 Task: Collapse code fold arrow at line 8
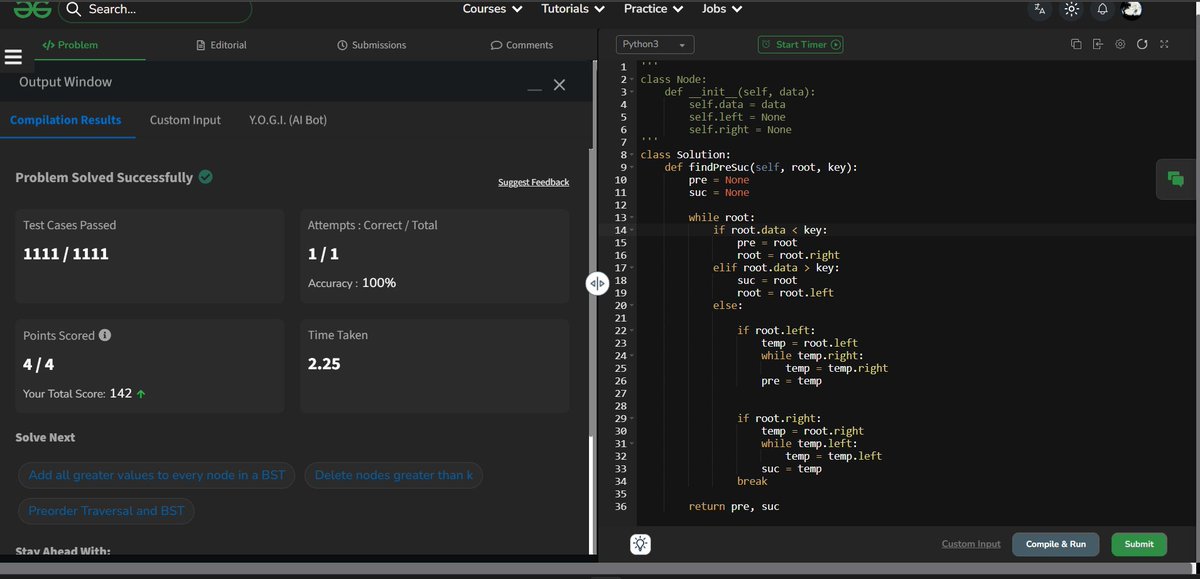633,155
